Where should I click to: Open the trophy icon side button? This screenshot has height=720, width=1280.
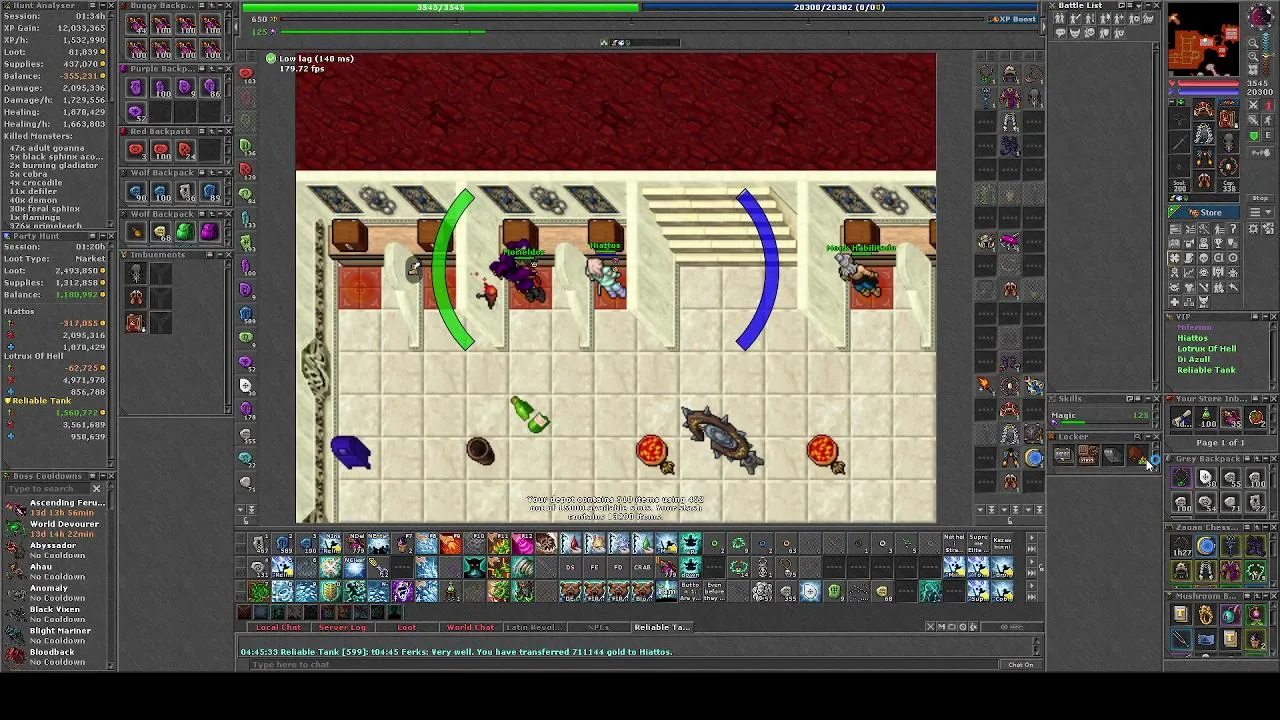point(1218,243)
